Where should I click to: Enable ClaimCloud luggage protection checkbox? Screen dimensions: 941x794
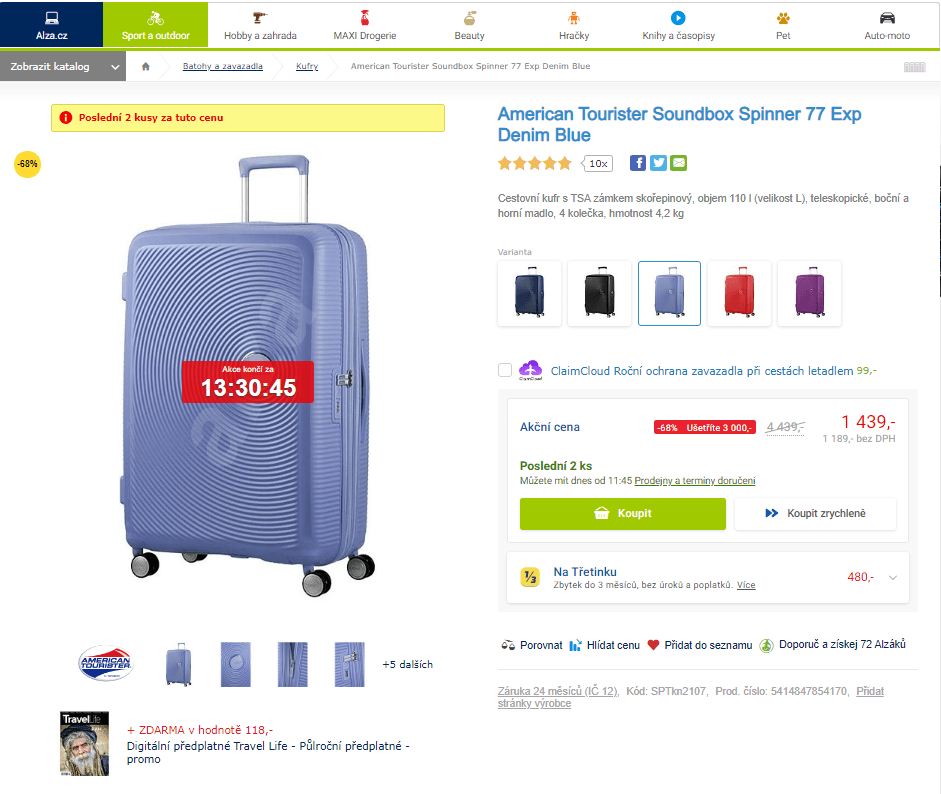(x=505, y=370)
